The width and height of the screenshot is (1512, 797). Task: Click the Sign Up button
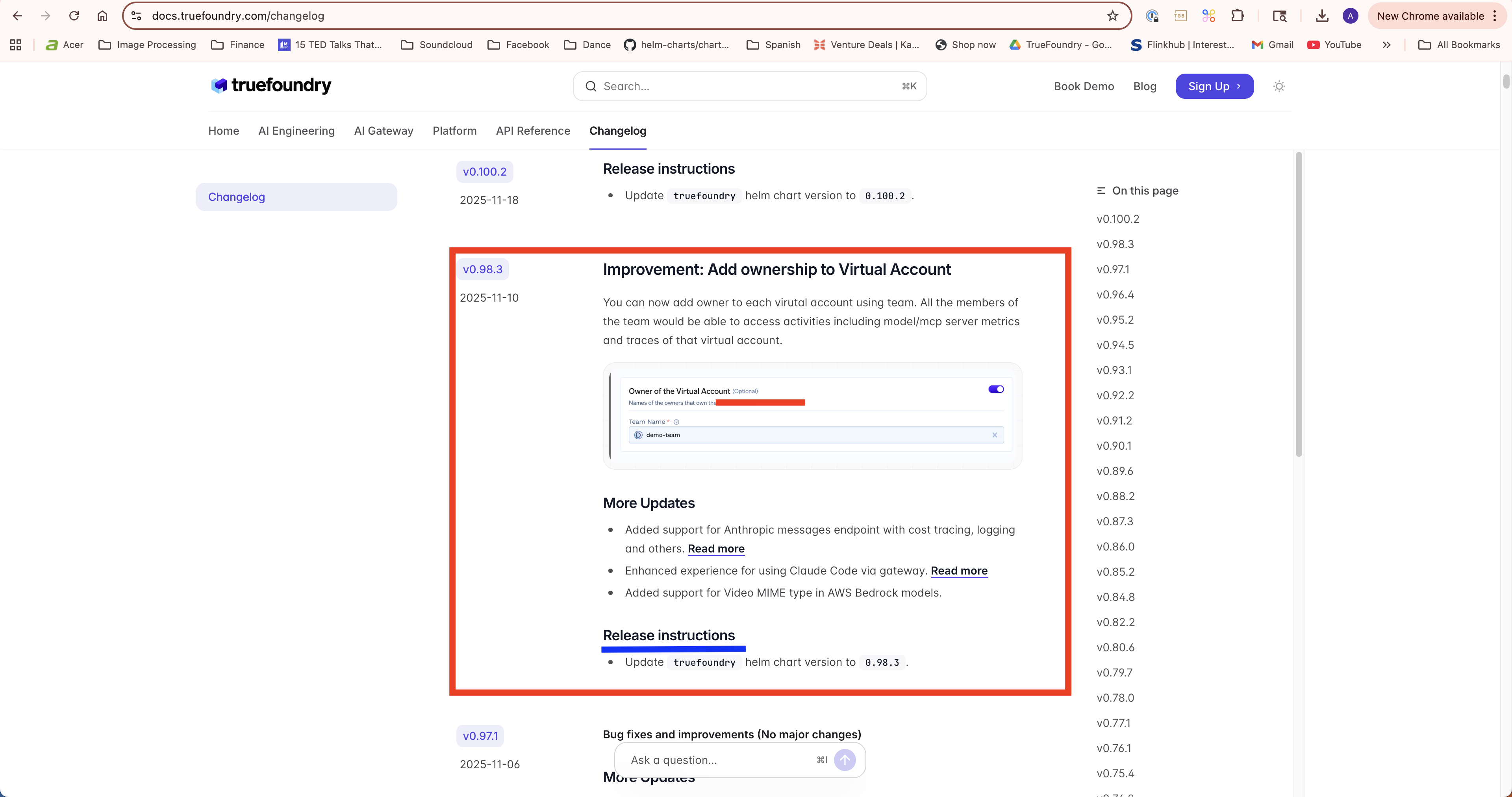[x=1214, y=86]
